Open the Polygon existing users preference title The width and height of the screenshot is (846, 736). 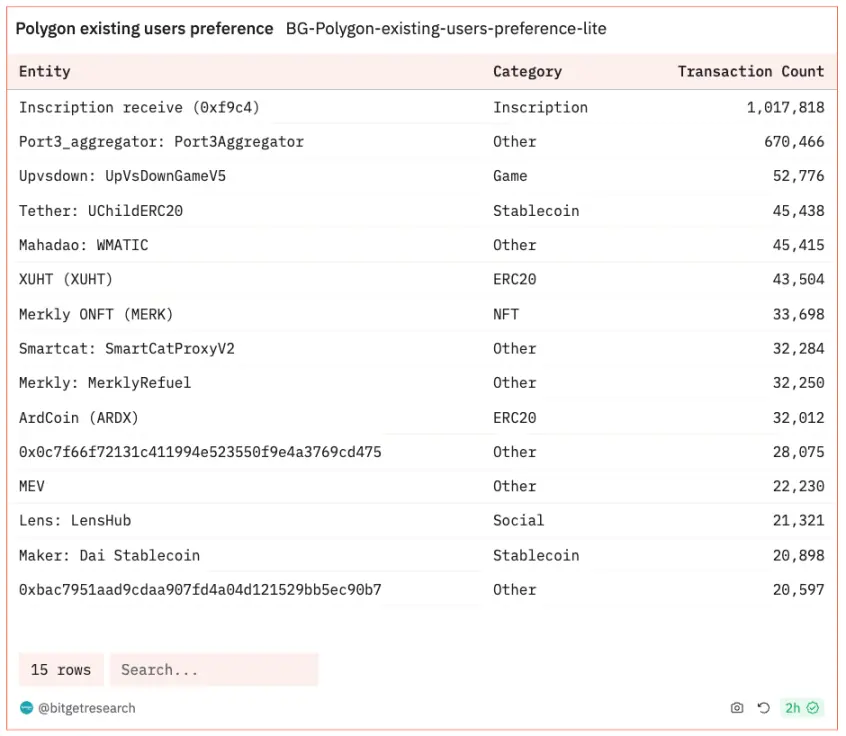(144, 29)
